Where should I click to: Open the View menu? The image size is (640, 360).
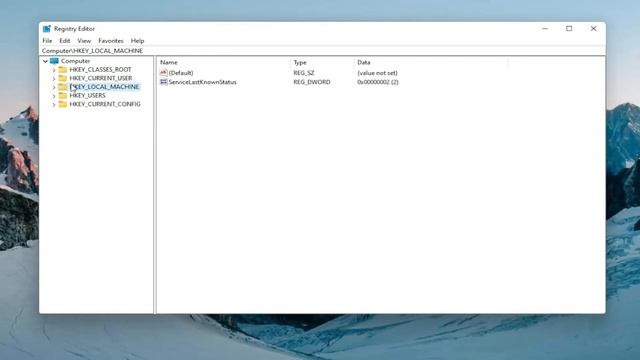coord(84,41)
